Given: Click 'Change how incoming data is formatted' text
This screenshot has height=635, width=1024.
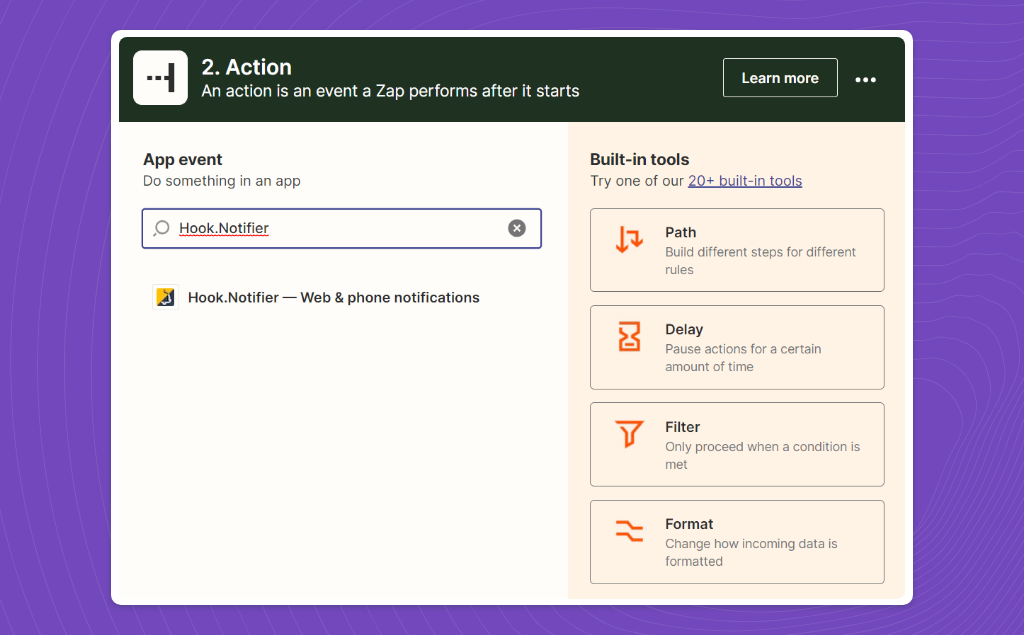Looking at the screenshot, I should click(x=751, y=553).
